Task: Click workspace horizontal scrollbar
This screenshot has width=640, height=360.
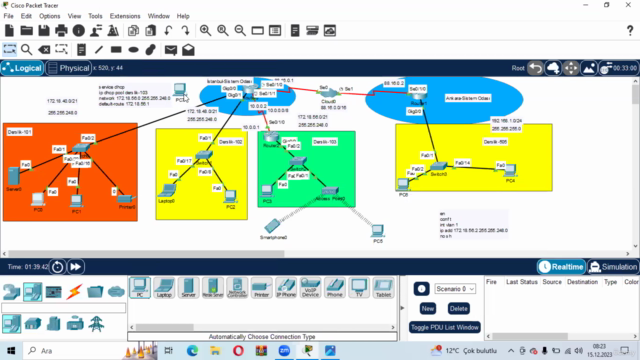Action: coord(146,253)
